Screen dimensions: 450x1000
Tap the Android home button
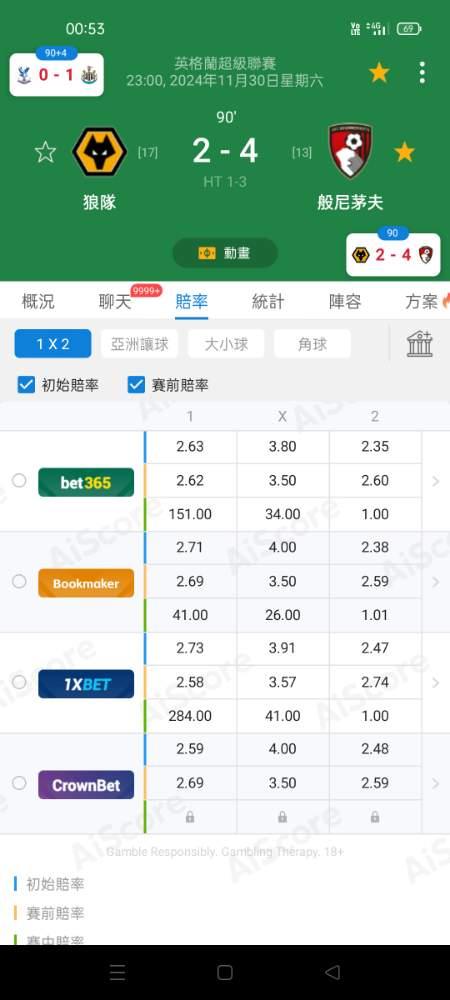[225, 972]
